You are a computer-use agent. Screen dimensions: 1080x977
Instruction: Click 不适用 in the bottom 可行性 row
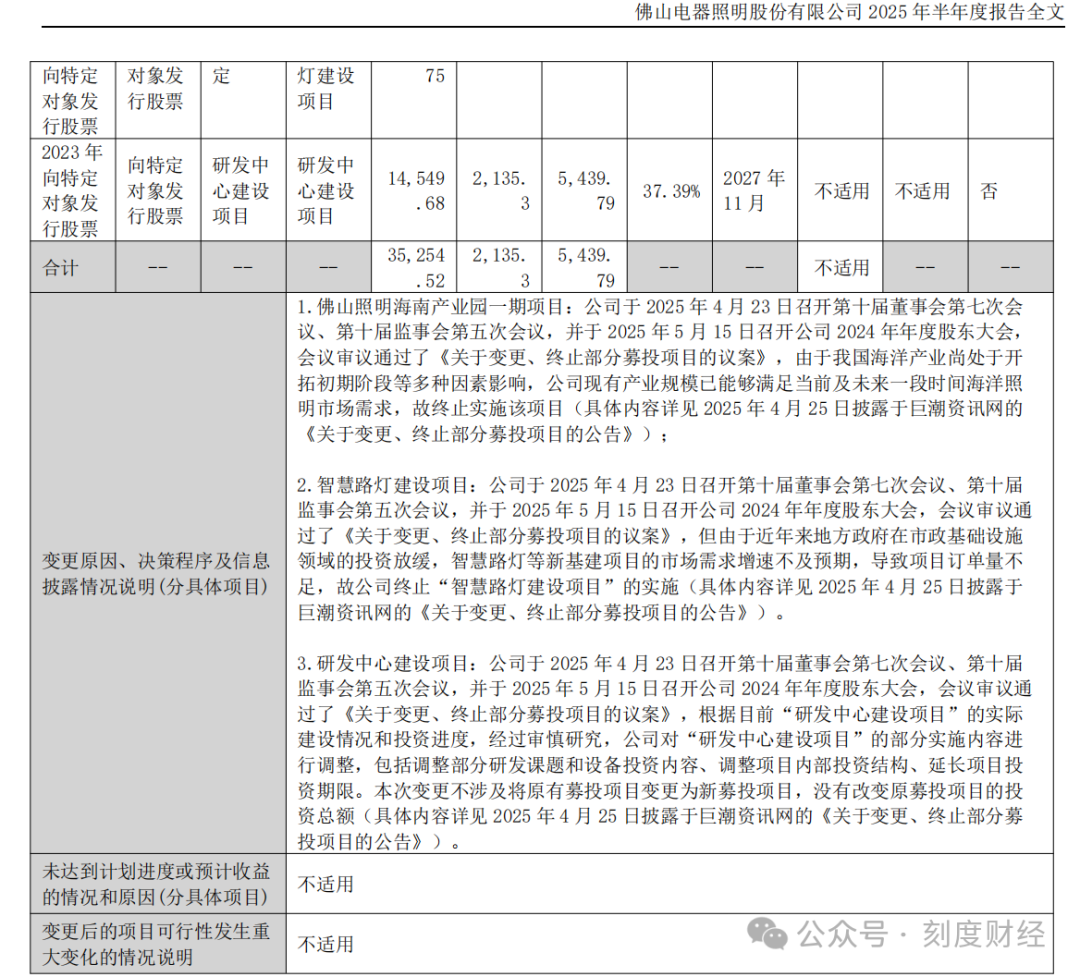(x=325, y=944)
